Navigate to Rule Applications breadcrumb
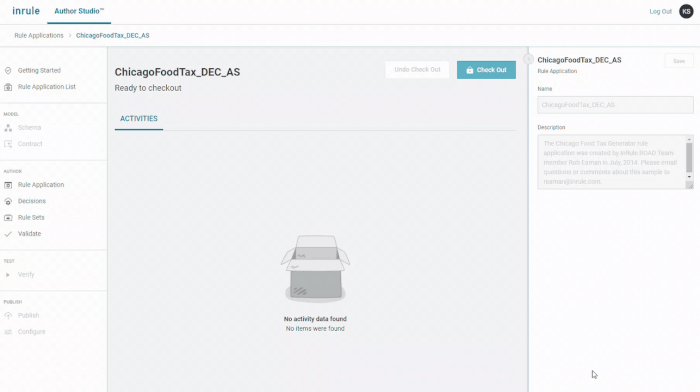 tap(39, 35)
